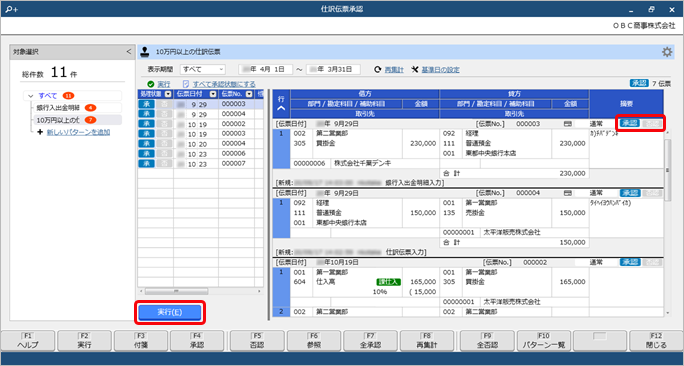Viewport: 684px width, 366px height.
Task: Click the voucher list horizontal scrollbar thumb
Action: 177,291
